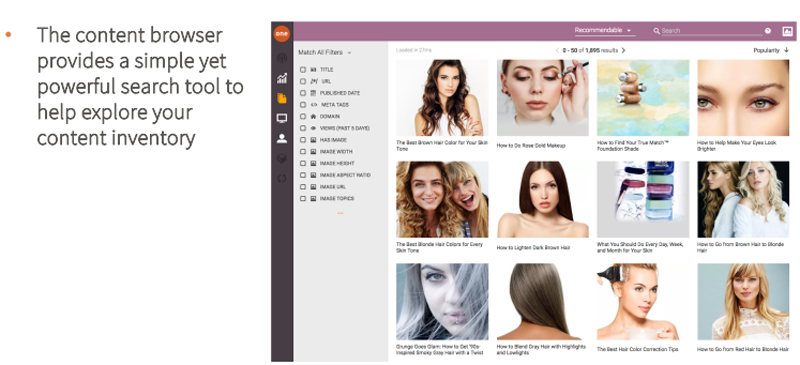
Task: Click the search magnifier icon
Action: click(656, 31)
